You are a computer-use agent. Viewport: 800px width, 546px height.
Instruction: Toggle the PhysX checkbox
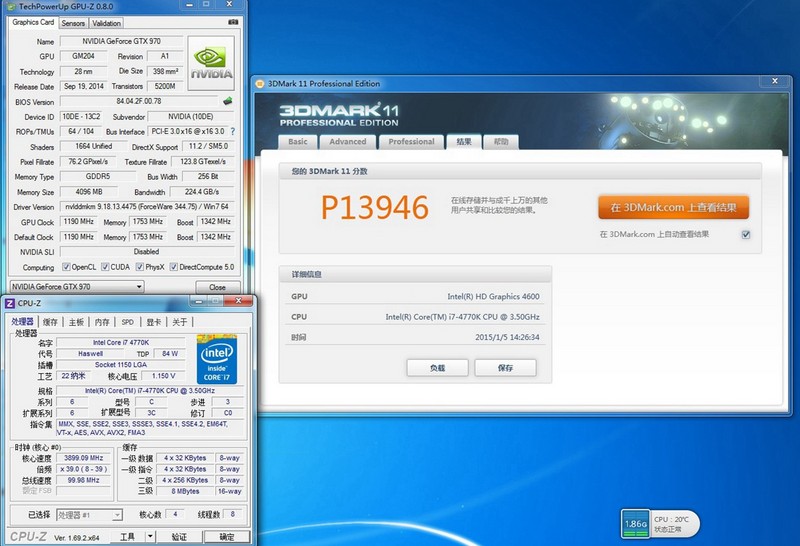140,267
